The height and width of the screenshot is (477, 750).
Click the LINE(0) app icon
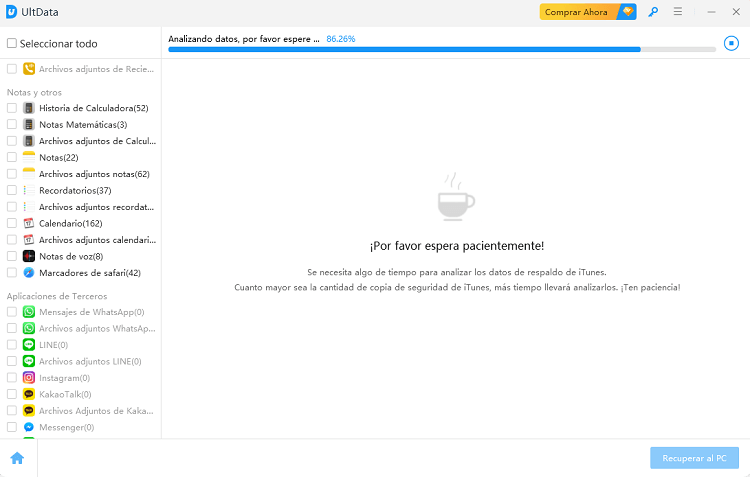(x=29, y=345)
